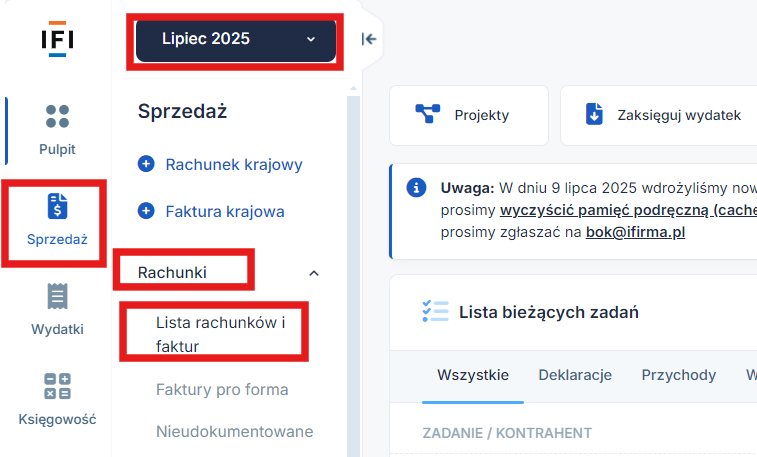Screen dimensions: 757x457
Task: Click the Zaksięguj wydatek document icon
Action: (x=594, y=114)
